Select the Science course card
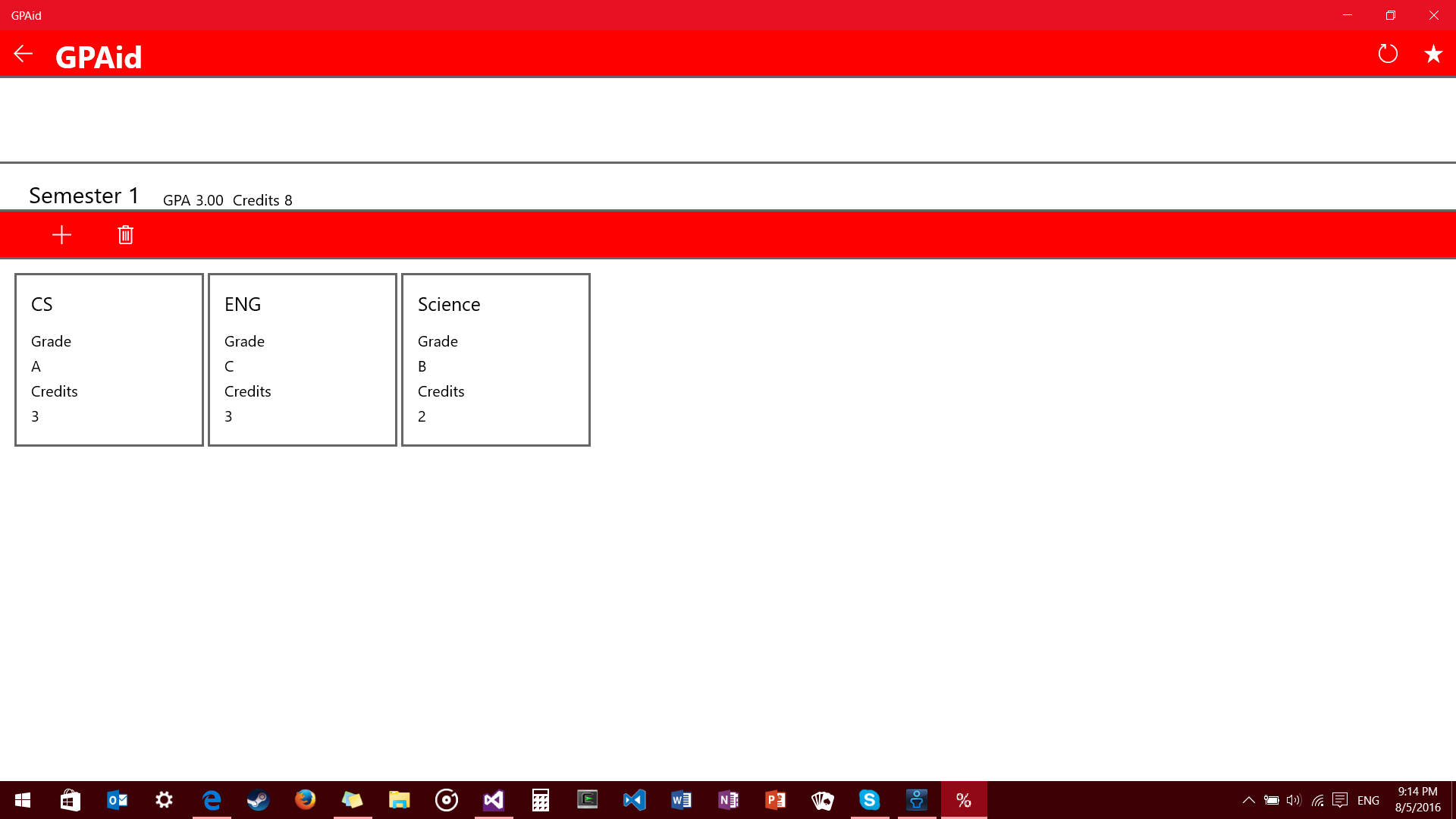The height and width of the screenshot is (819, 1456). click(x=496, y=359)
